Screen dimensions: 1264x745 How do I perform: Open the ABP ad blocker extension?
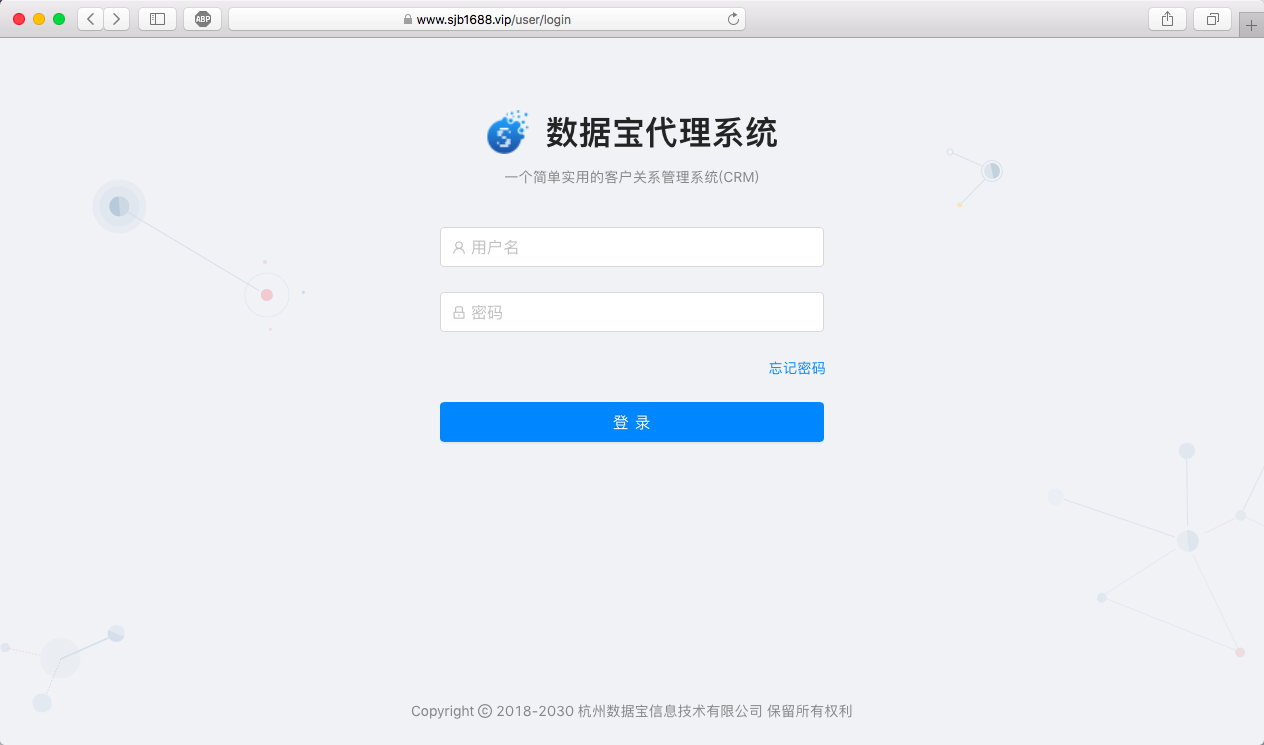pos(202,19)
